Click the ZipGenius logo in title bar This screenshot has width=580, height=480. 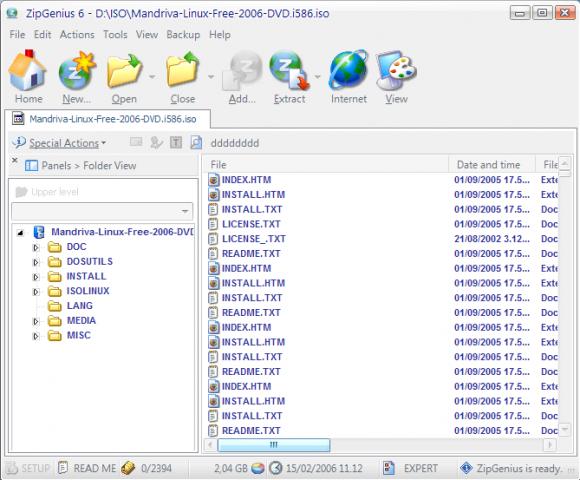coord(12,13)
